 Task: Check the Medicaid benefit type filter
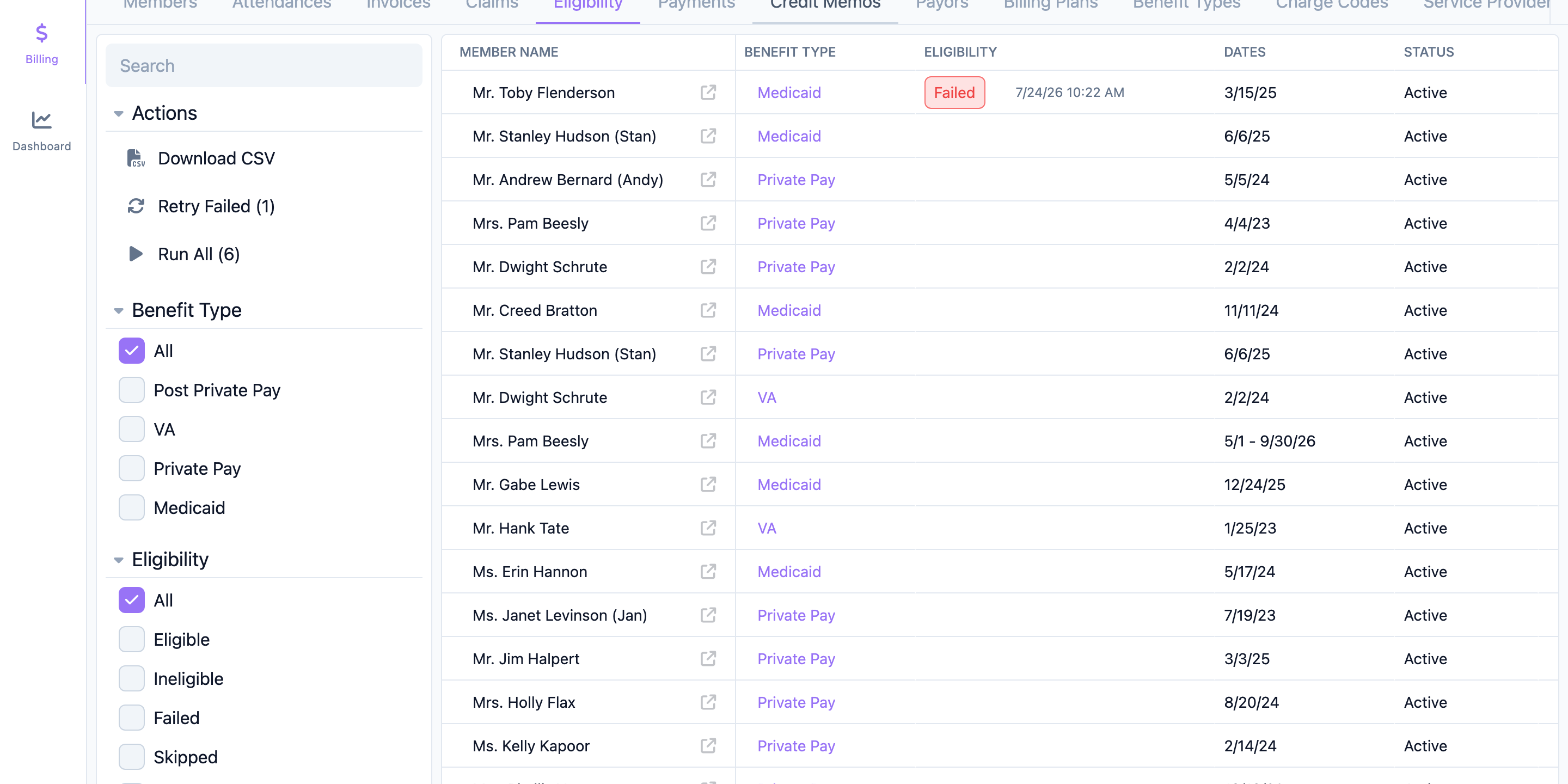[131, 507]
